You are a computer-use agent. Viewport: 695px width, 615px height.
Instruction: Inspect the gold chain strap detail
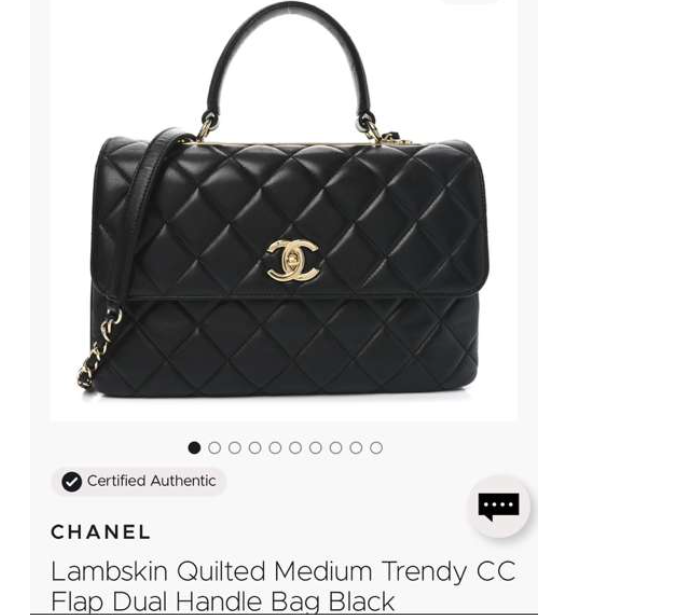[100, 349]
